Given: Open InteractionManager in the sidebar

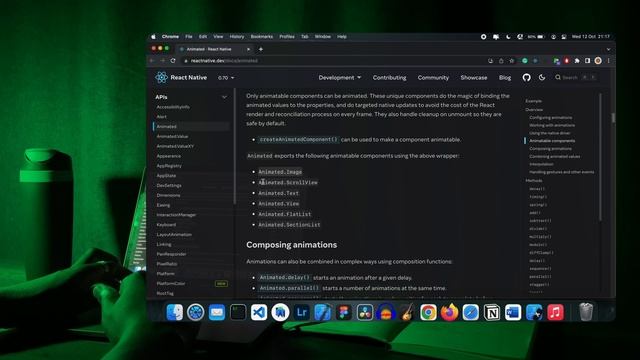Looking at the screenshot, I should (176, 215).
